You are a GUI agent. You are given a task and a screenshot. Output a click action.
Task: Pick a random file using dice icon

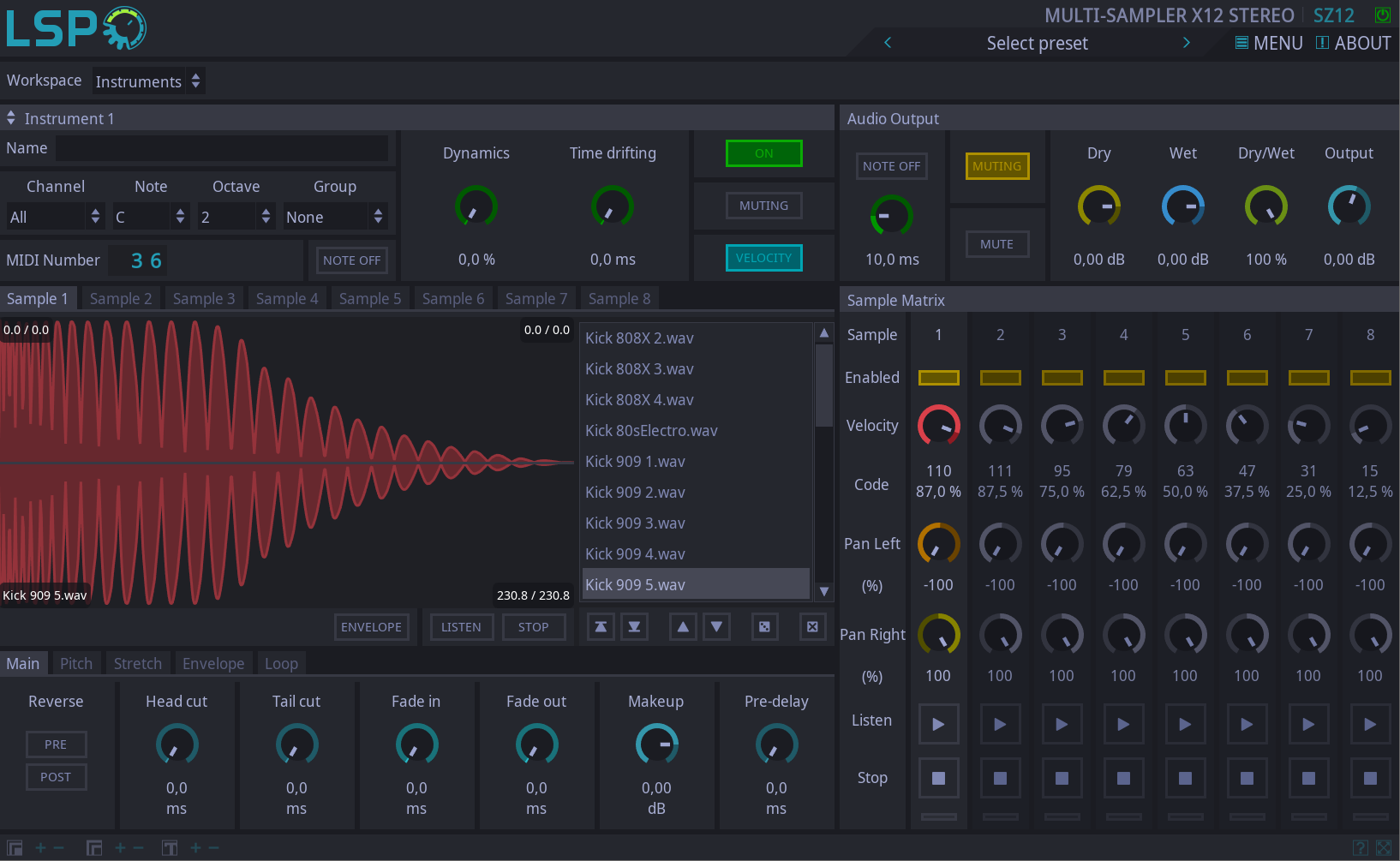pos(764,627)
